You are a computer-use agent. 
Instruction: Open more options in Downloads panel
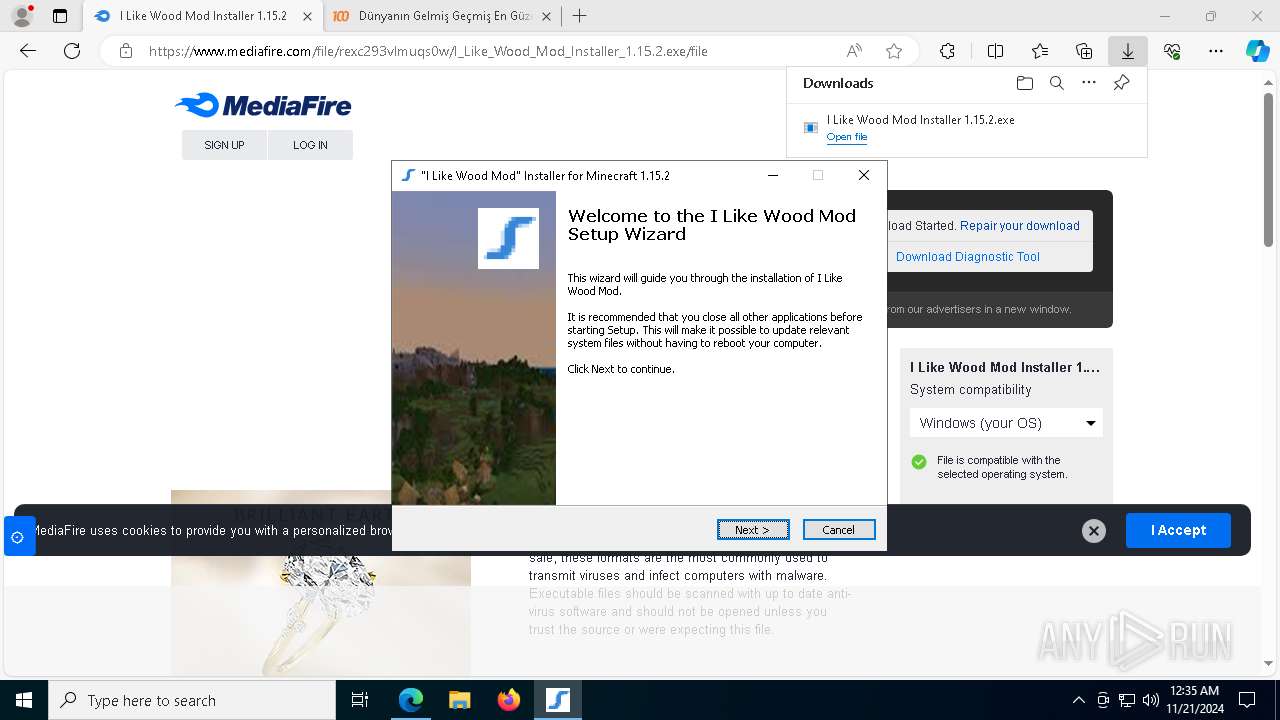1089,83
